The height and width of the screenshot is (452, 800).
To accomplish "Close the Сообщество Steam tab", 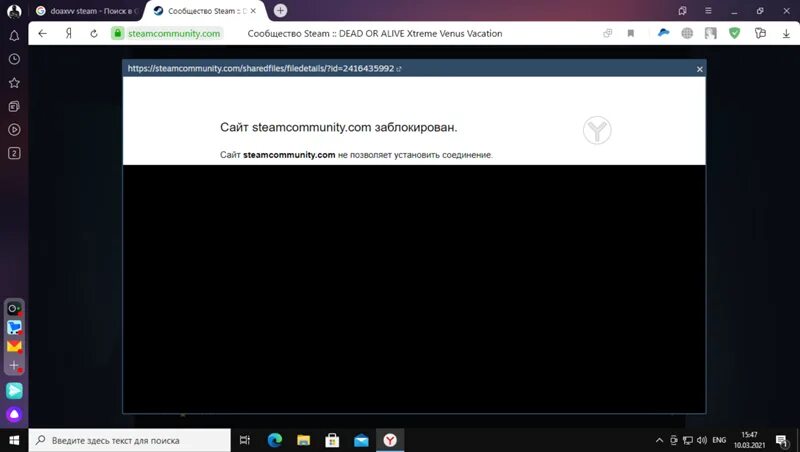I will point(253,11).
